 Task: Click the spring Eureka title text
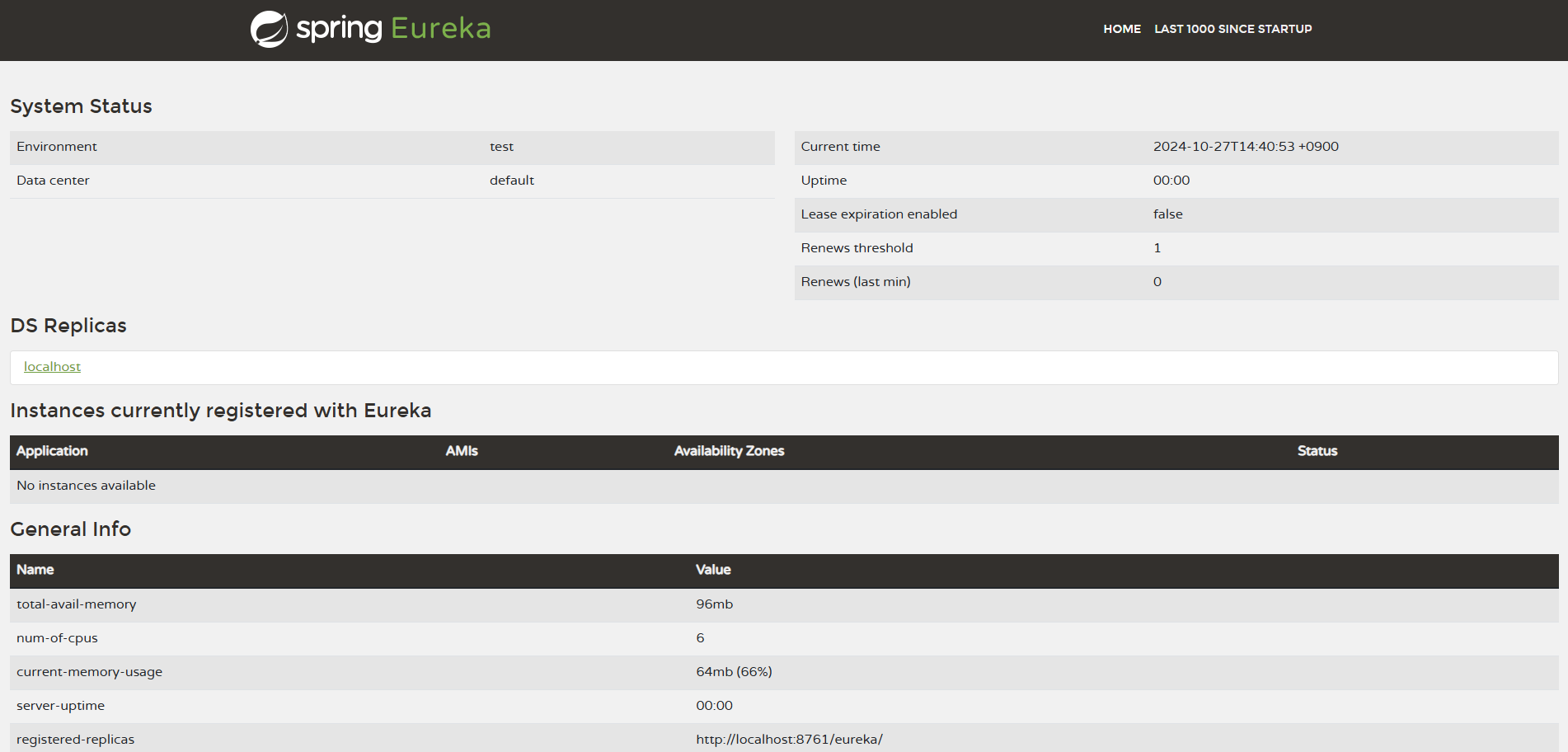point(393,29)
